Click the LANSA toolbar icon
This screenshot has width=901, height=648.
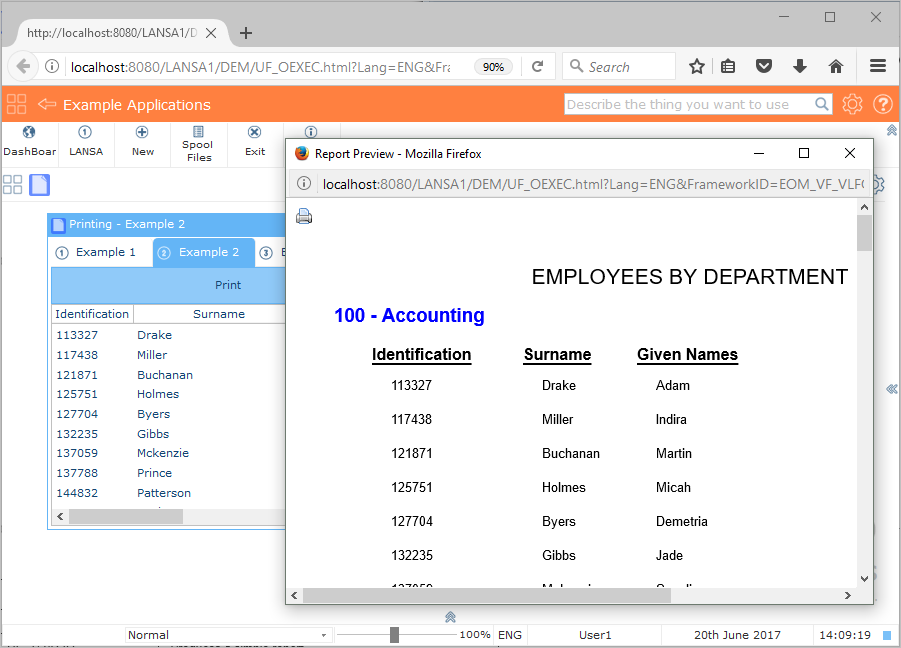(x=85, y=142)
